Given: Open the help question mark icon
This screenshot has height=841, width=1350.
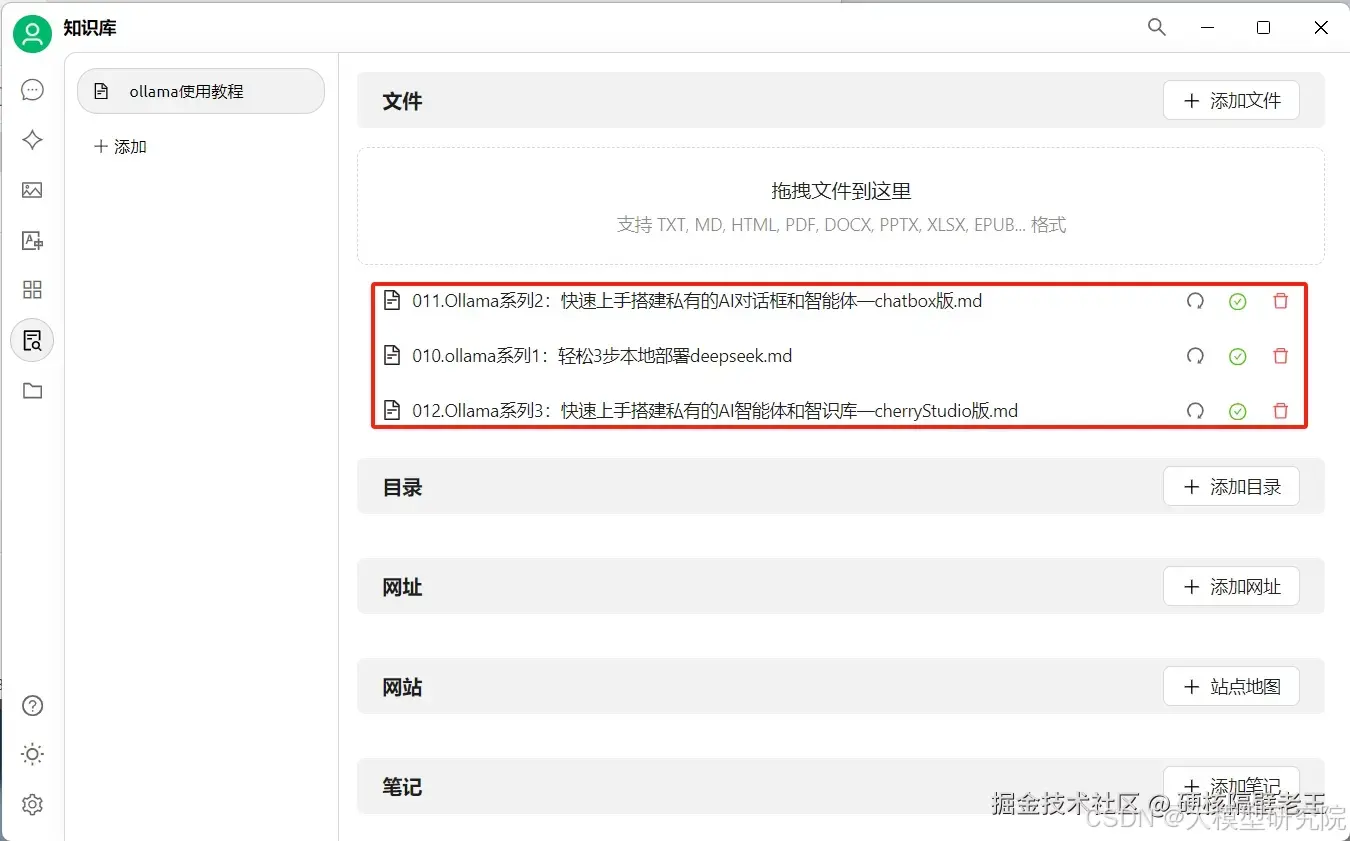Looking at the screenshot, I should pyautogui.click(x=32, y=706).
